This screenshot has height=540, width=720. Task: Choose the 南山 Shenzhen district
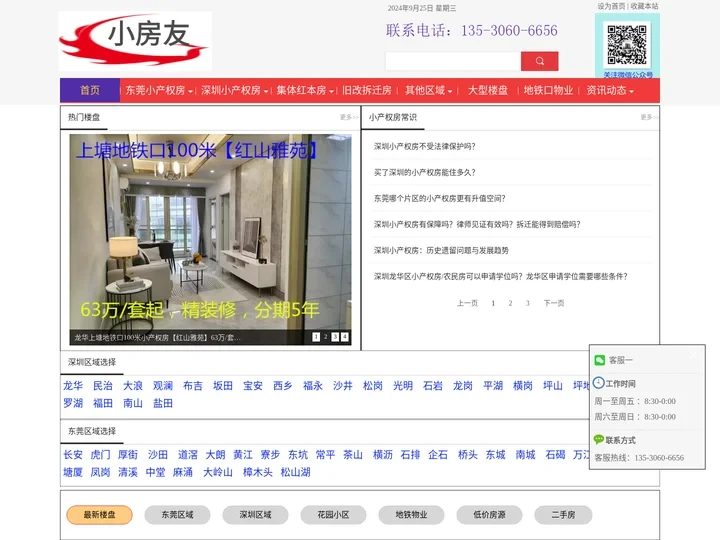pos(133,403)
